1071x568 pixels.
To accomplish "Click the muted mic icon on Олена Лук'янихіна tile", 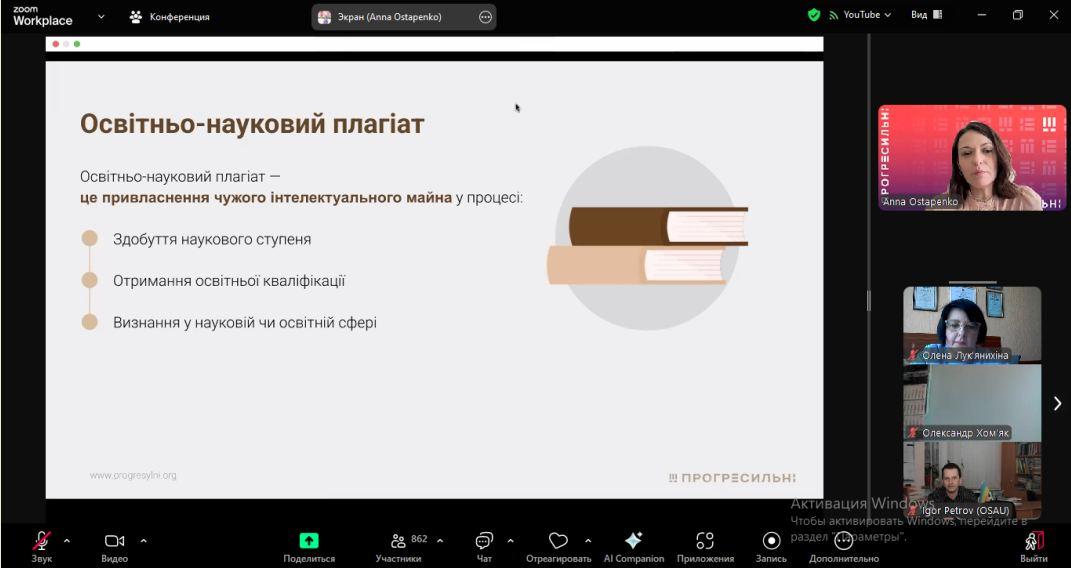I will tap(912, 355).
